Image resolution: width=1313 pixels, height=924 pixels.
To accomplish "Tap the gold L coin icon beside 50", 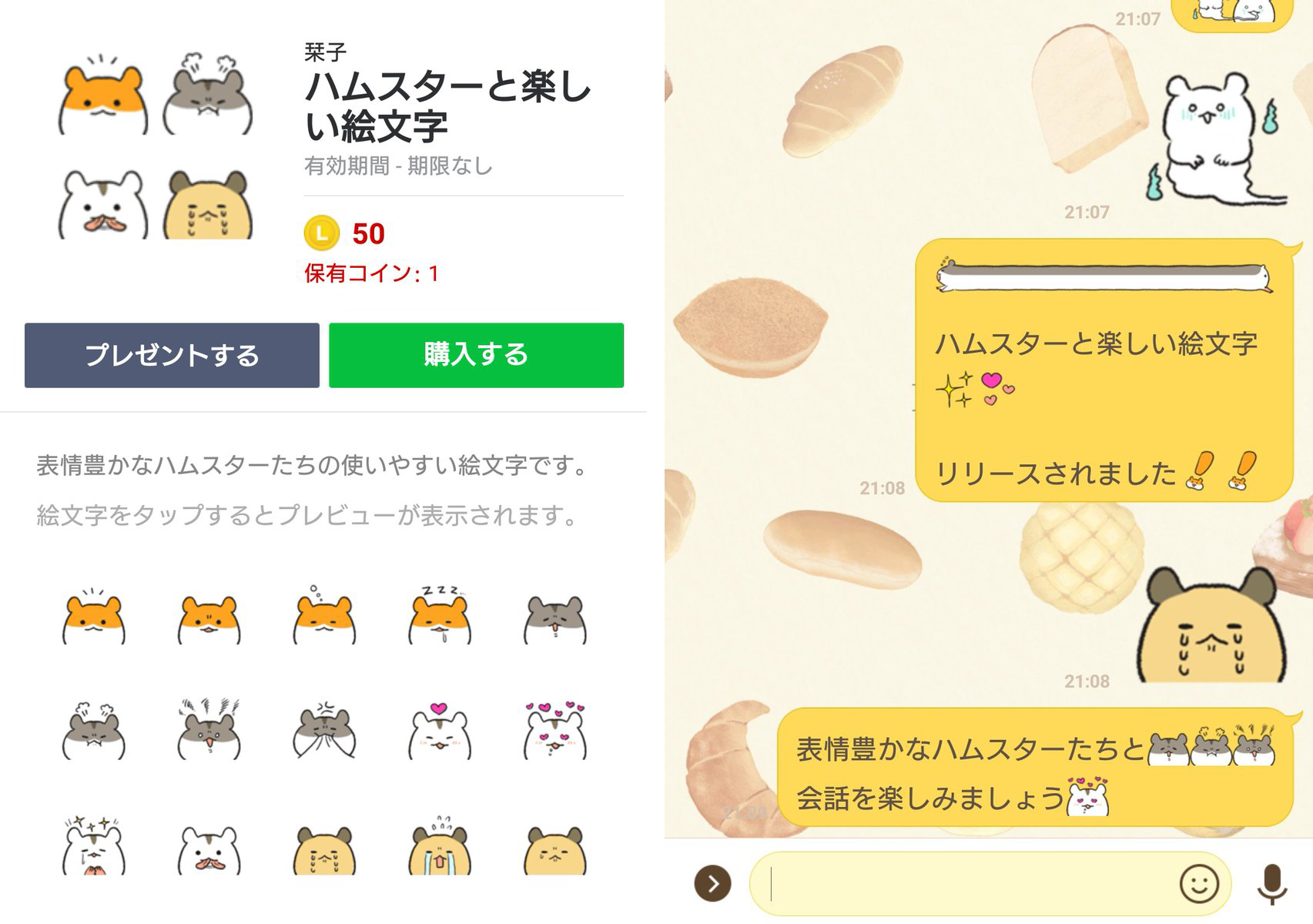I will pyautogui.click(x=322, y=233).
